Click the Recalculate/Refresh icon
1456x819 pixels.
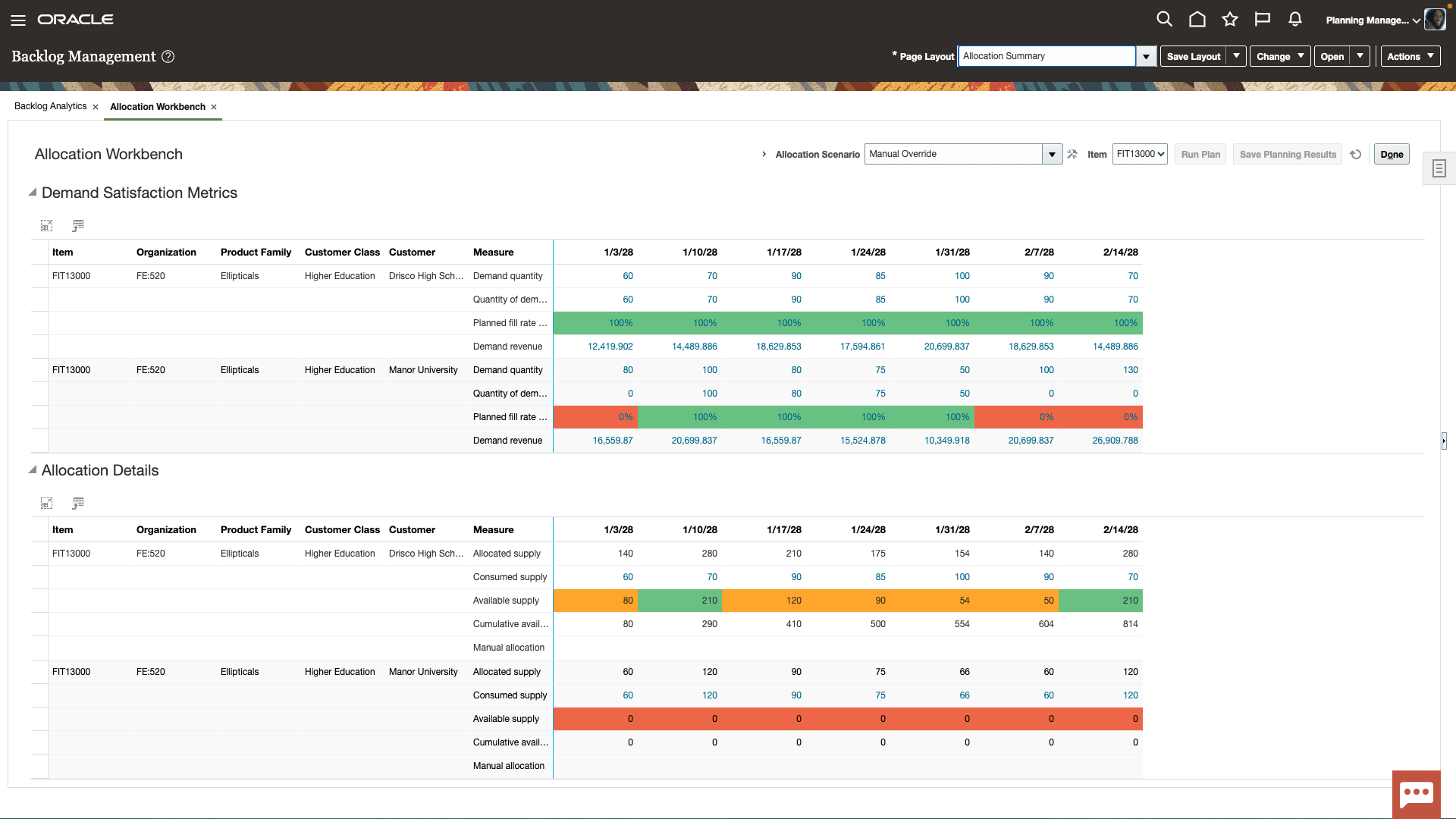pyautogui.click(x=1356, y=154)
